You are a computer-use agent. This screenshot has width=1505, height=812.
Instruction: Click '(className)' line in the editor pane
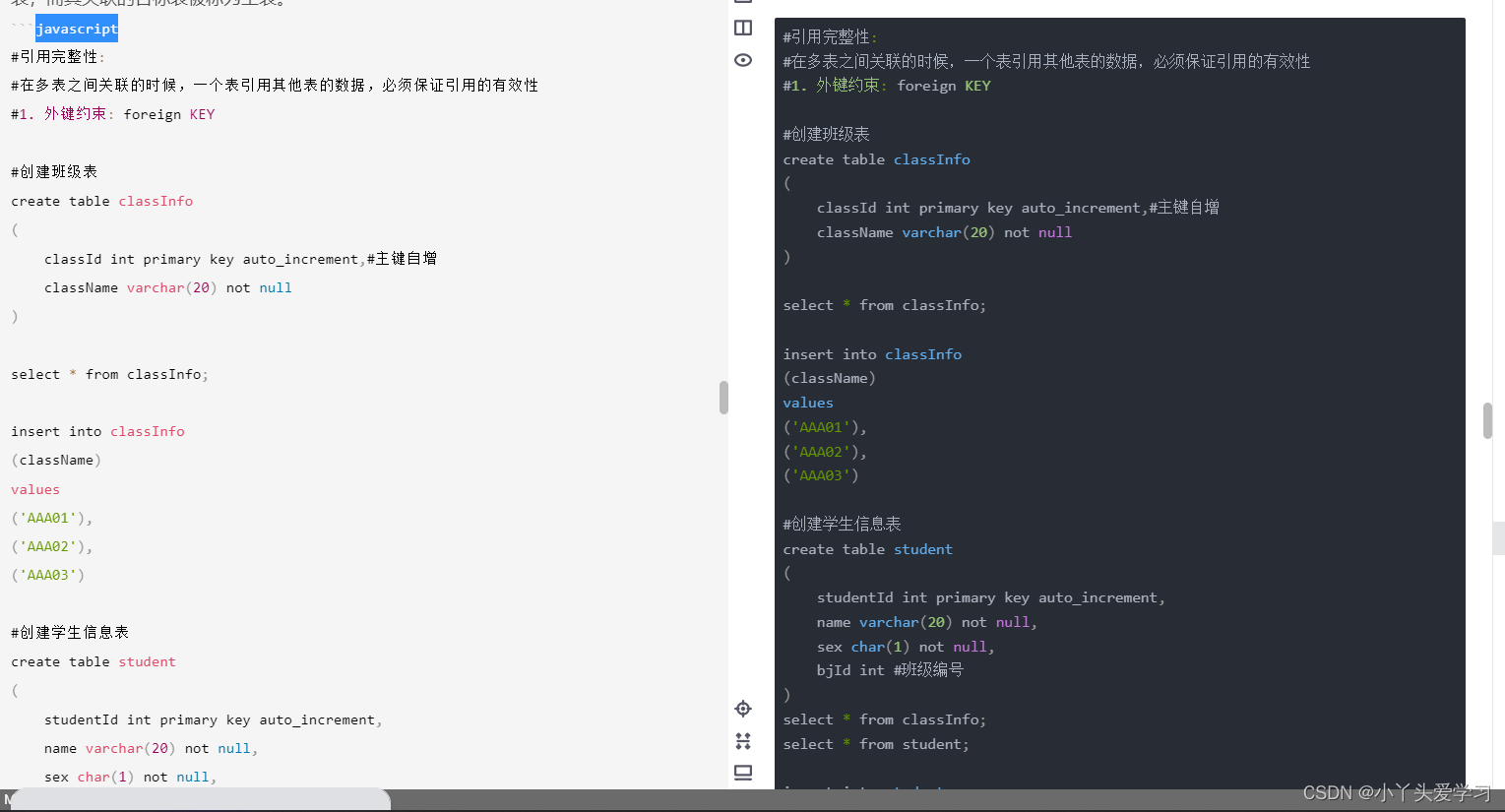point(56,460)
